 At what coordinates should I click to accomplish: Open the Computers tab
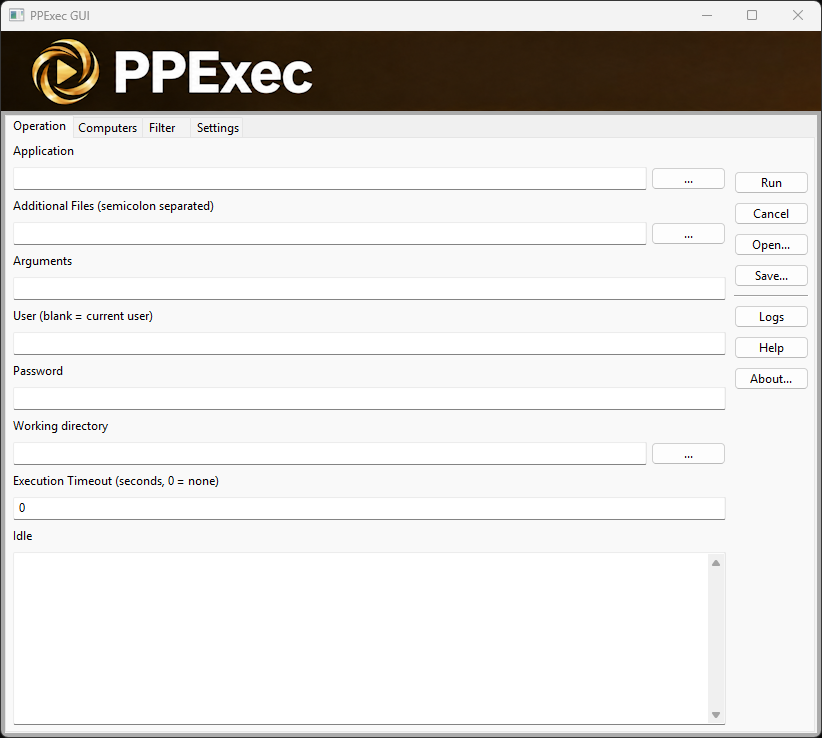click(x=107, y=128)
